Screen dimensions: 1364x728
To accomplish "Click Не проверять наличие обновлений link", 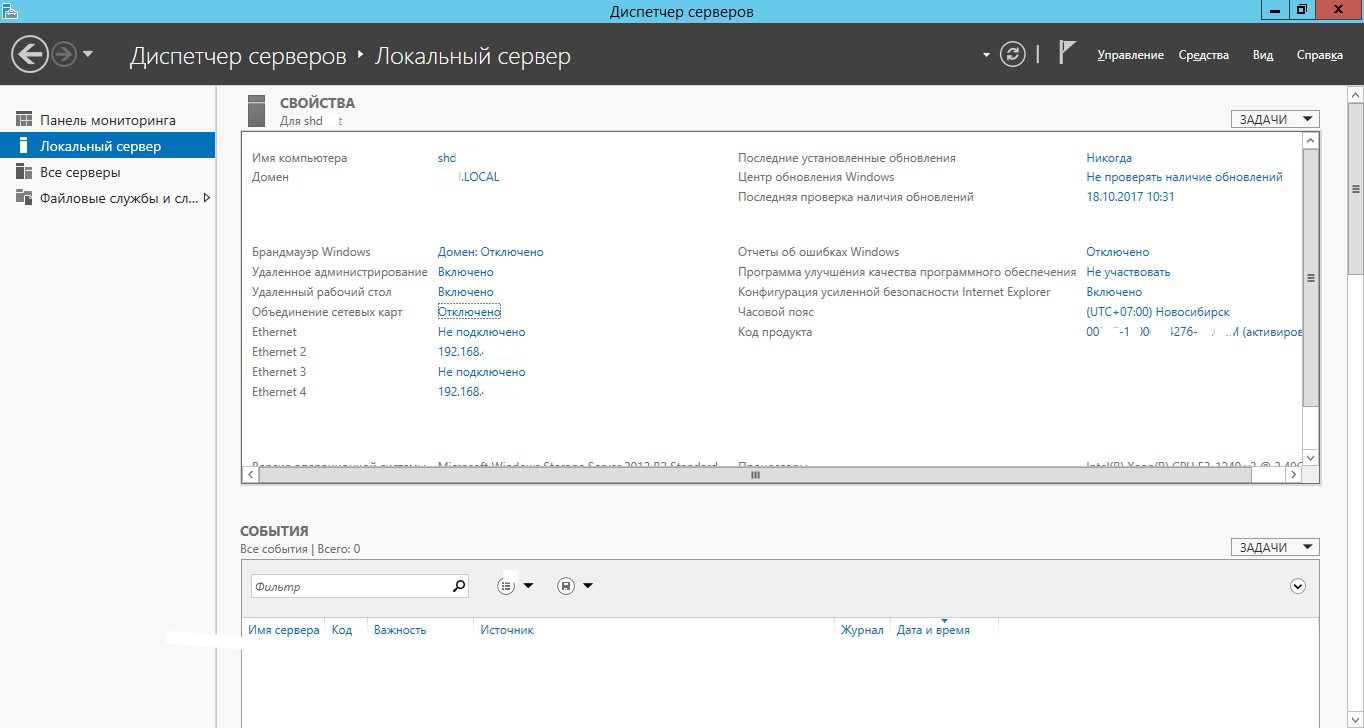I will [1184, 177].
